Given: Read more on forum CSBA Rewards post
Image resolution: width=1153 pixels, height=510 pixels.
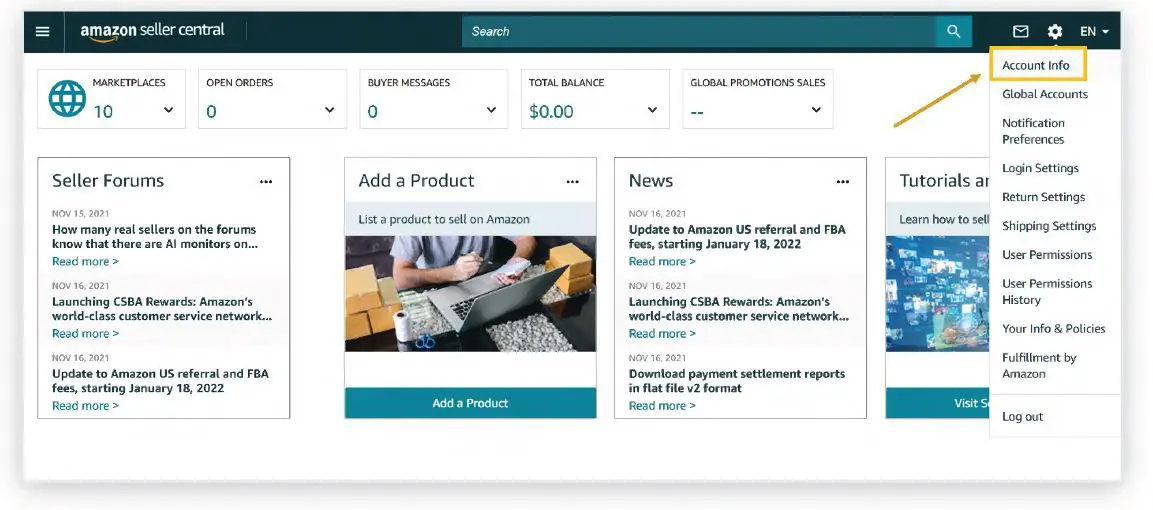Looking at the screenshot, I should pos(85,334).
